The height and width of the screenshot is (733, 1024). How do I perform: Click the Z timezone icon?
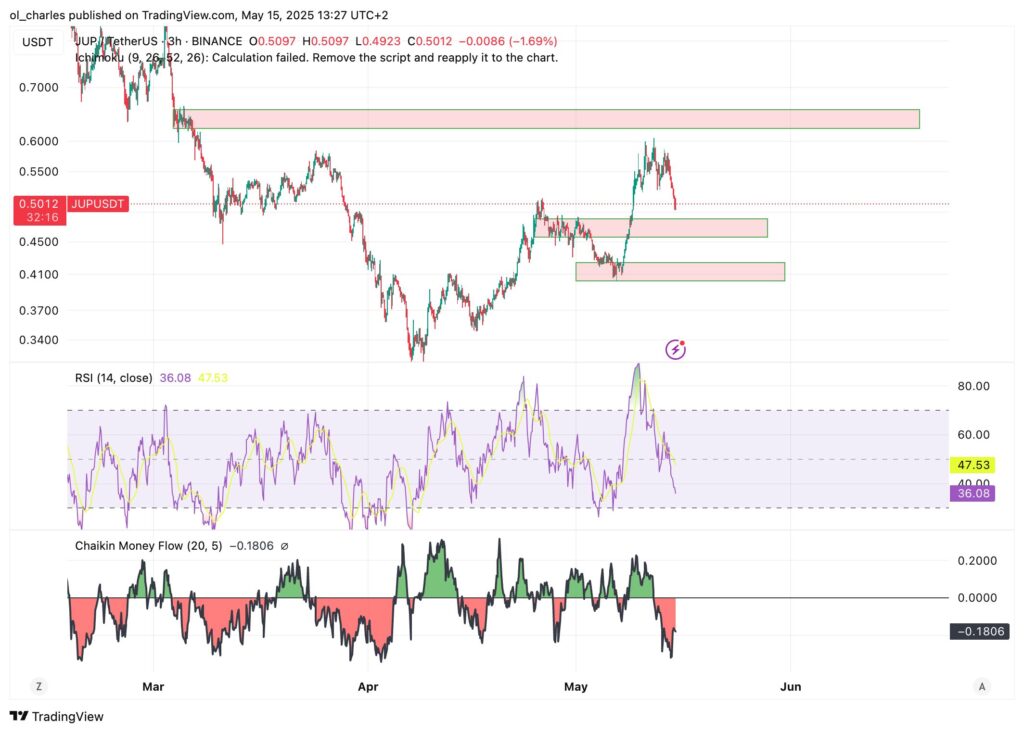[39, 686]
